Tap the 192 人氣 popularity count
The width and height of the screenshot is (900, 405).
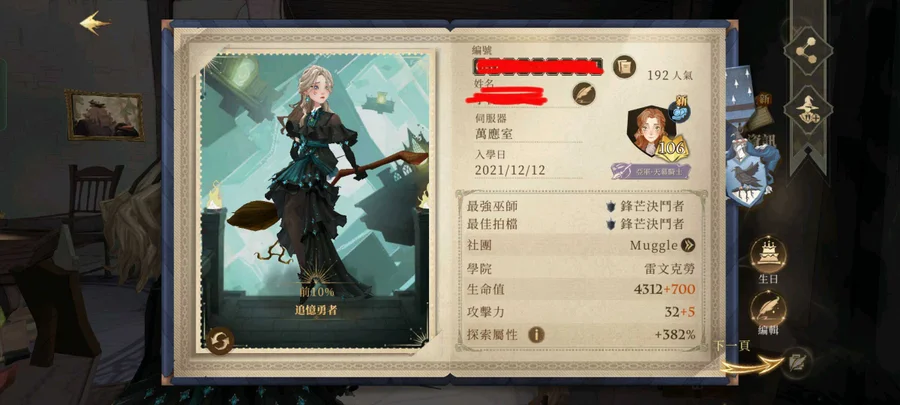pyautogui.click(x=670, y=75)
